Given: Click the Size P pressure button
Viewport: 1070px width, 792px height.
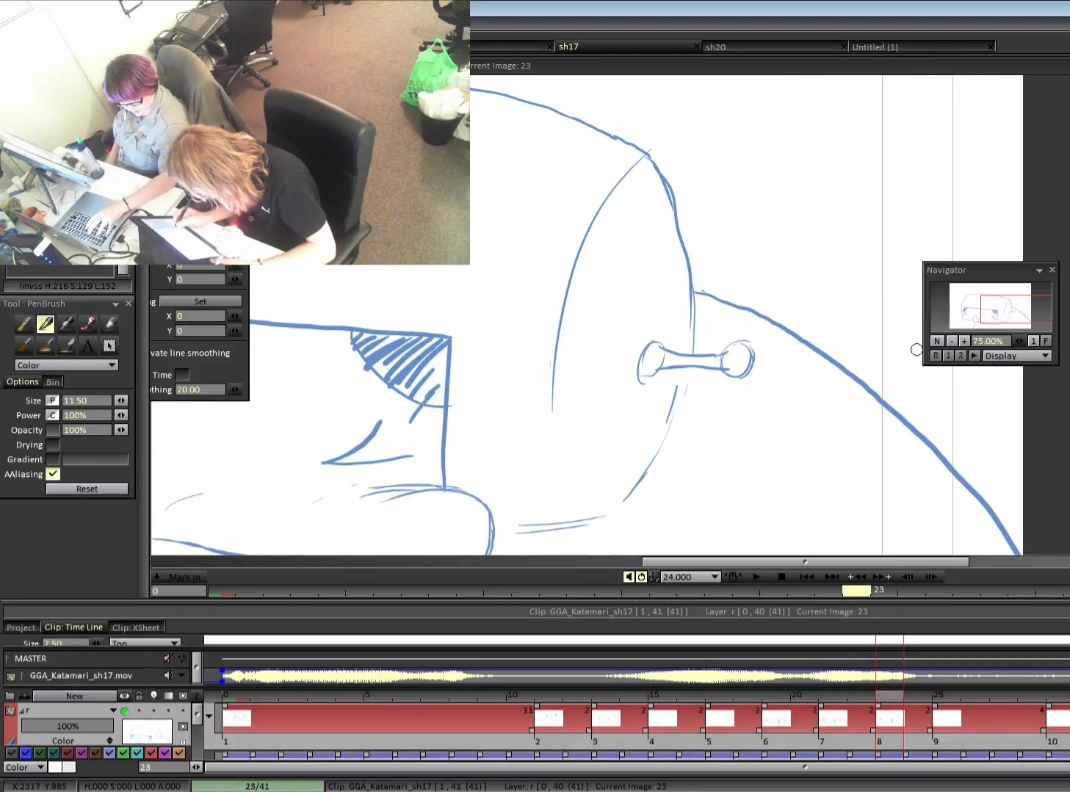Looking at the screenshot, I should [x=53, y=400].
